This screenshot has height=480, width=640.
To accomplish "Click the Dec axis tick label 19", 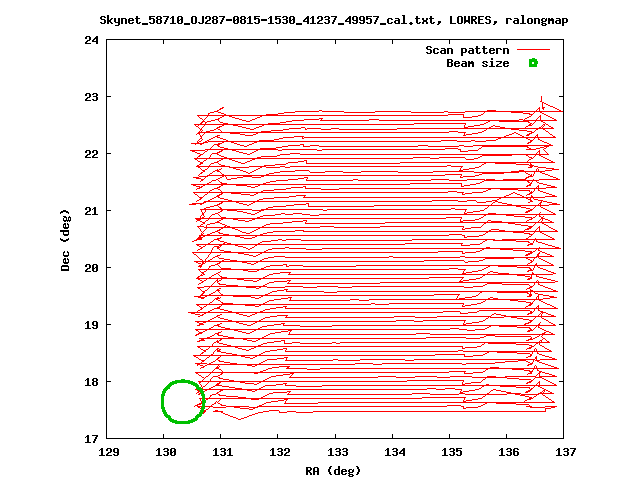I will tap(91, 325).
